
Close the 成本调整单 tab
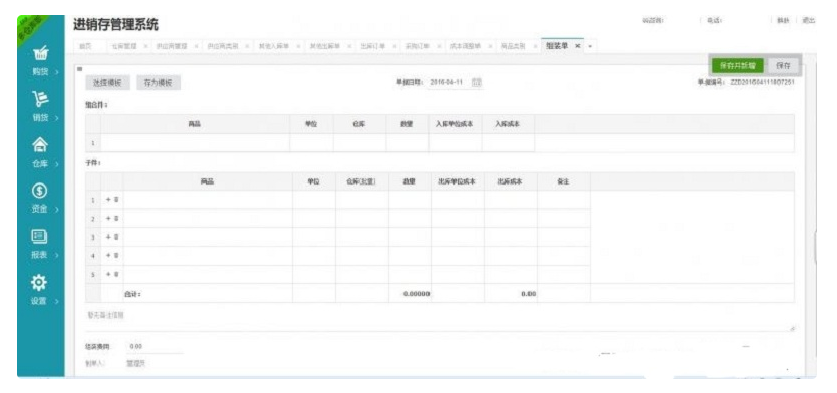click(490, 46)
